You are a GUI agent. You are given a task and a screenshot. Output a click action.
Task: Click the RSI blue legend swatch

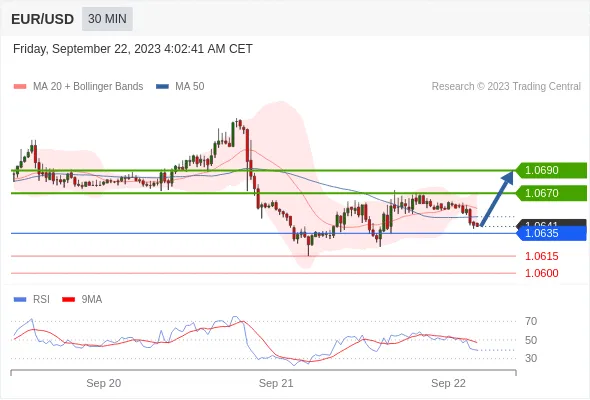pos(20,300)
